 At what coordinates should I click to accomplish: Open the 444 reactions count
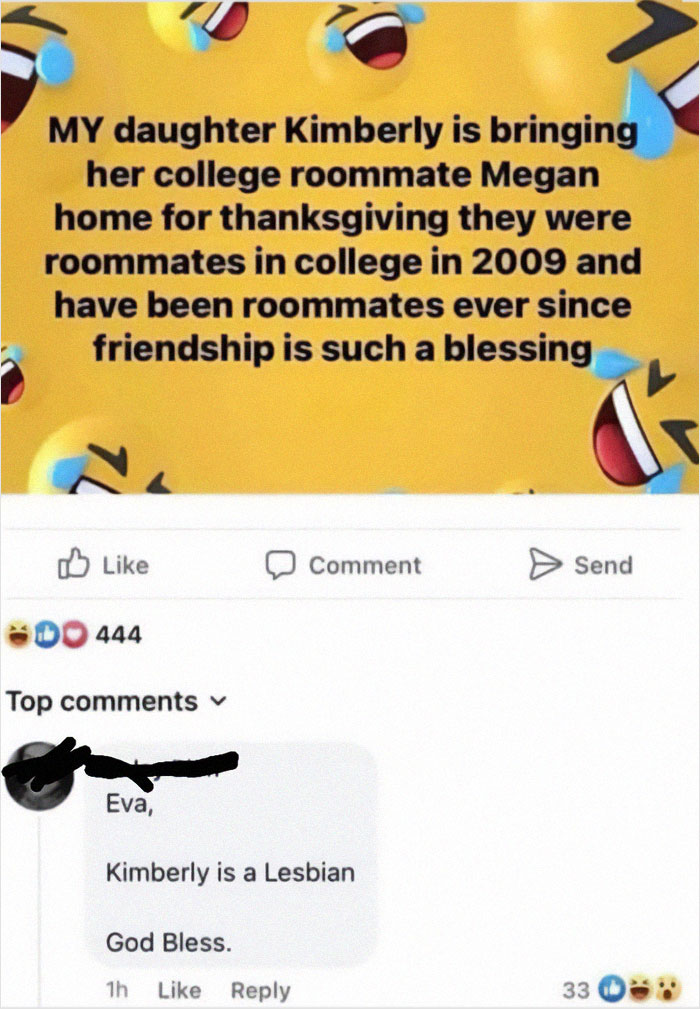(x=118, y=635)
